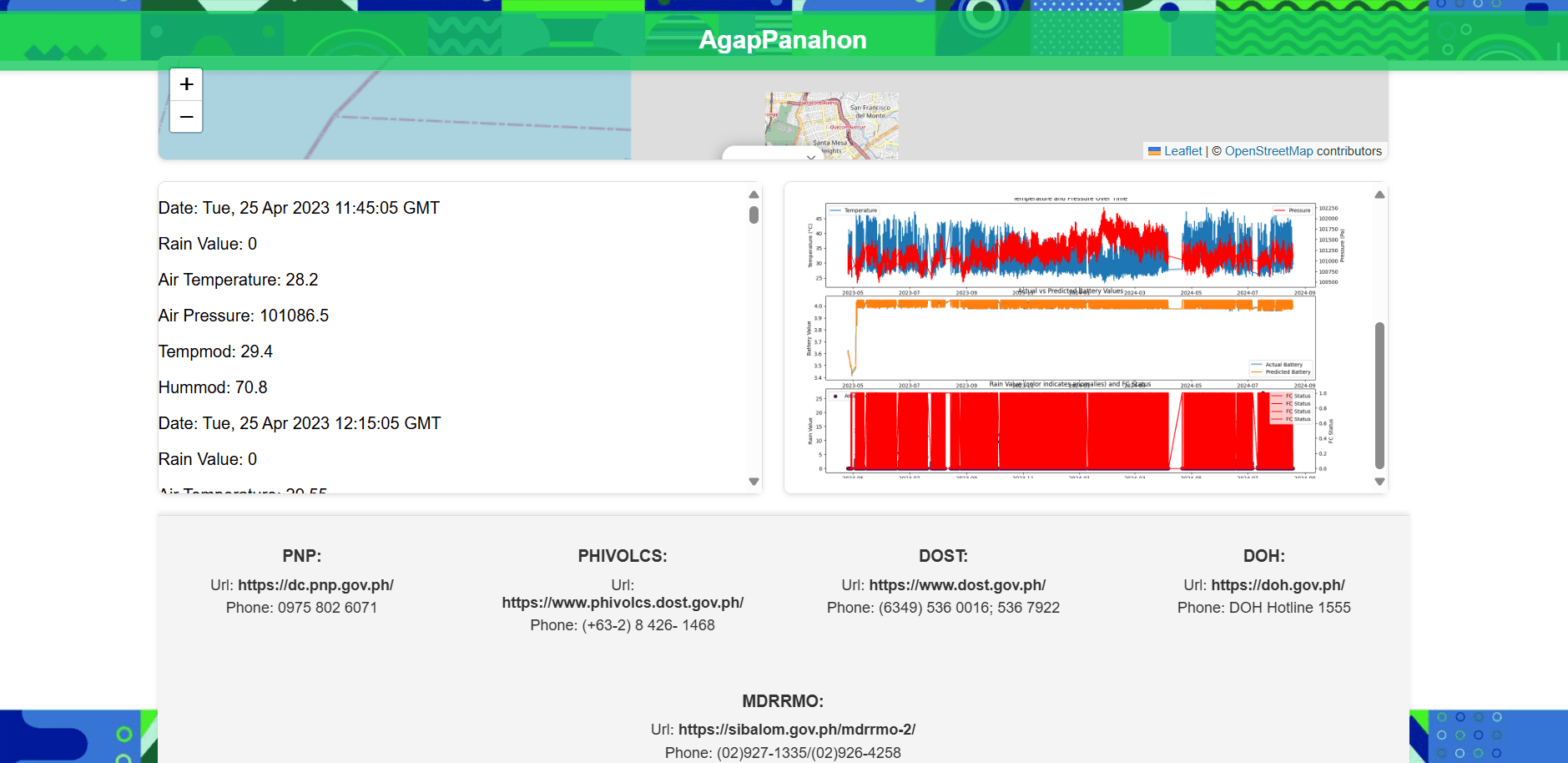
Task: Open the Leaflet attribution link
Action: (x=1182, y=151)
